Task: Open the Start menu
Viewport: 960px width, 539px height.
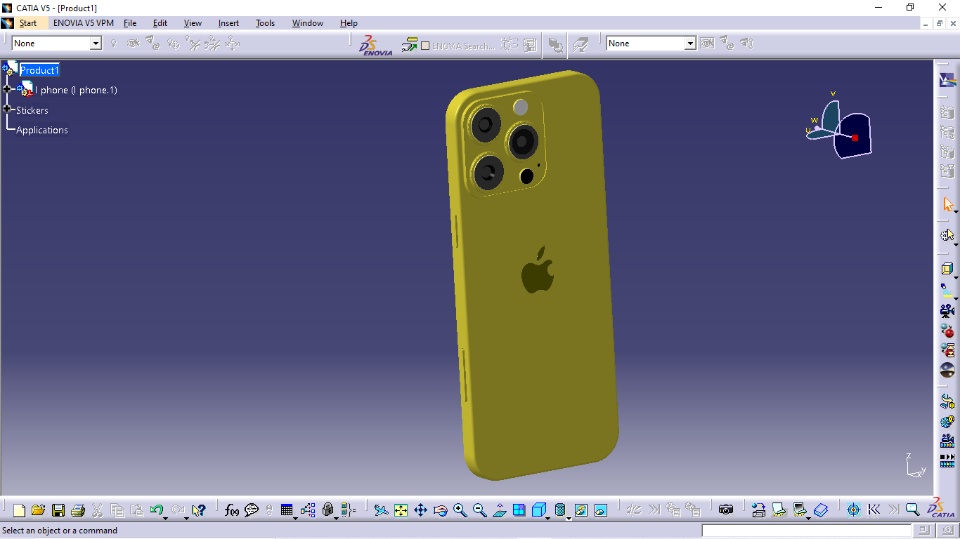Action: coord(28,23)
